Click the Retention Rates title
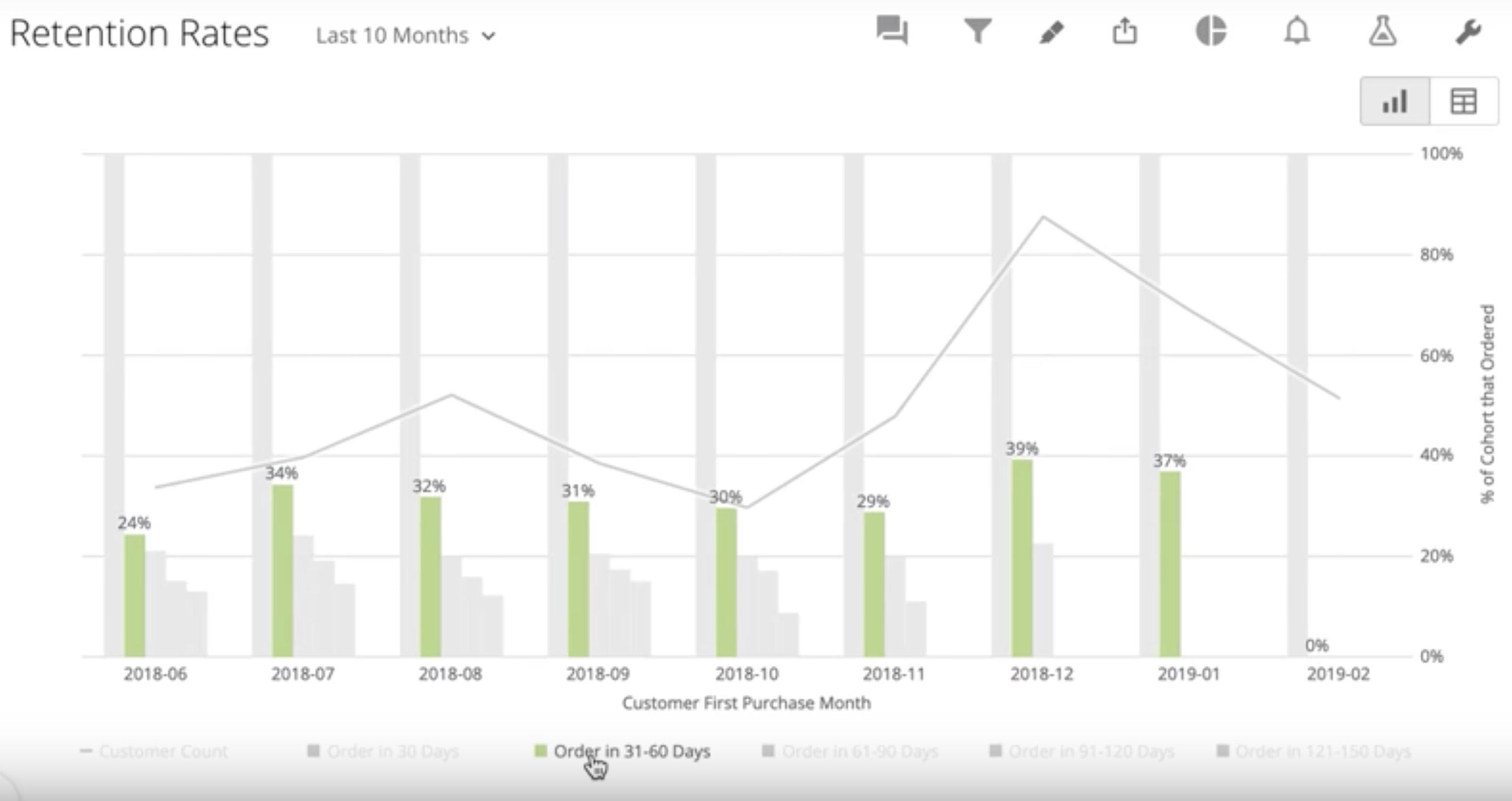Viewport: 1512px width, 801px height. tap(140, 33)
